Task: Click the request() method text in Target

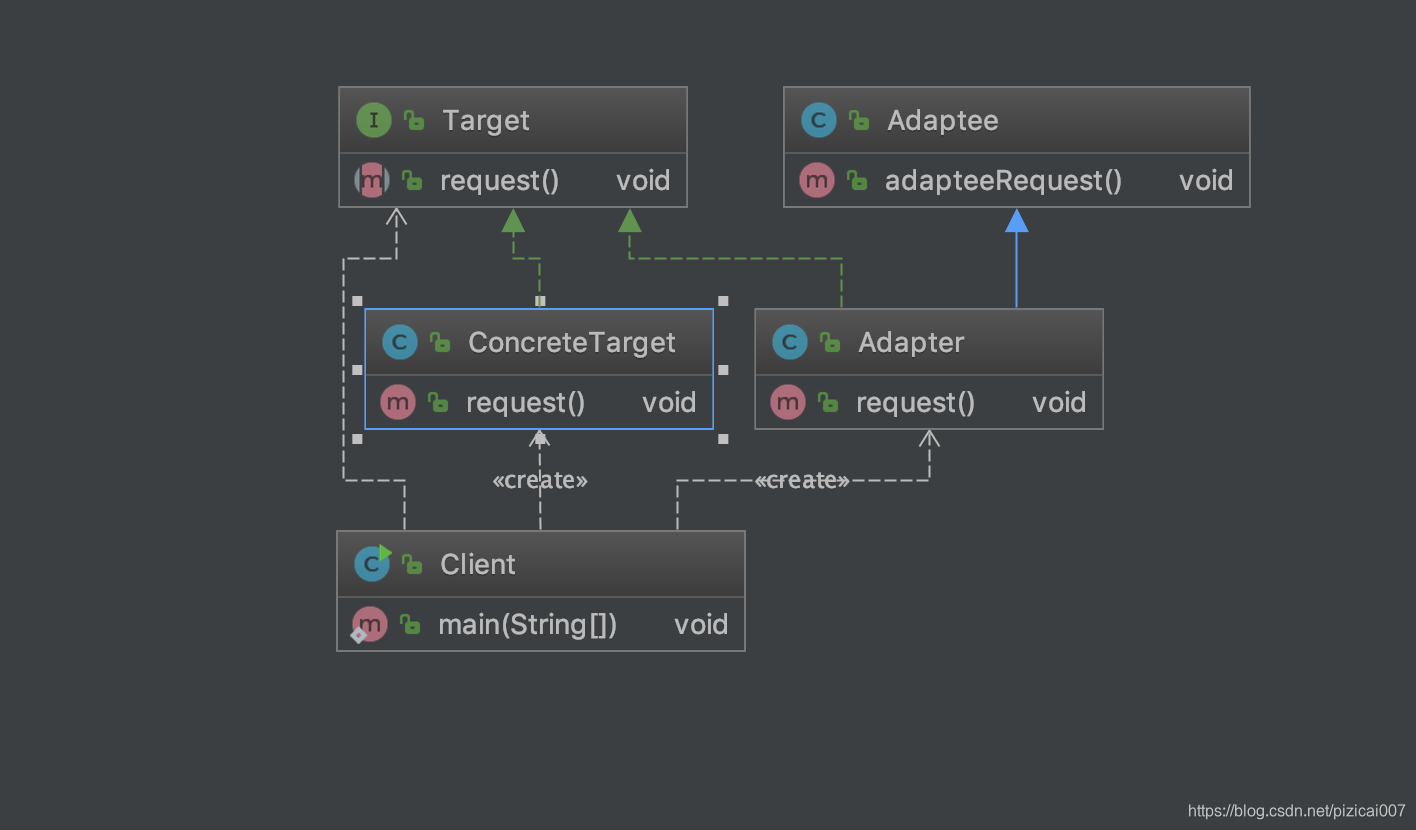Action: coord(500,181)
